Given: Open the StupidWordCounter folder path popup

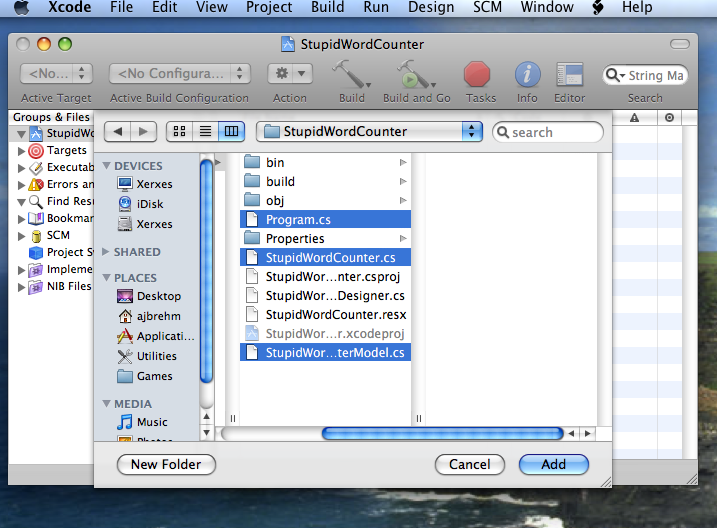Looking at the screenshot, I should click(x=369, y=132).
